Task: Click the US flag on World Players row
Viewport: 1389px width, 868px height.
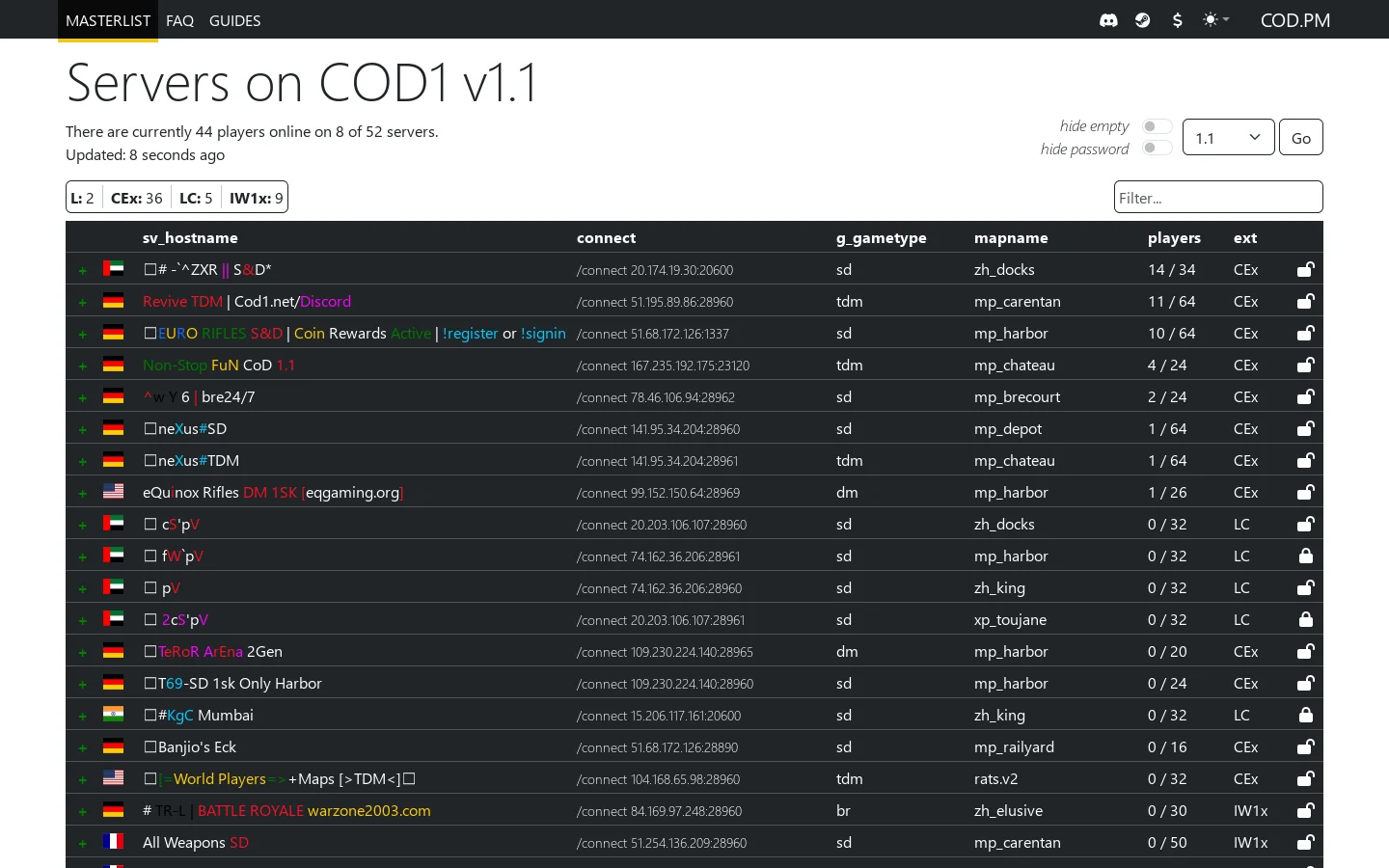Action: pos(114,778)
